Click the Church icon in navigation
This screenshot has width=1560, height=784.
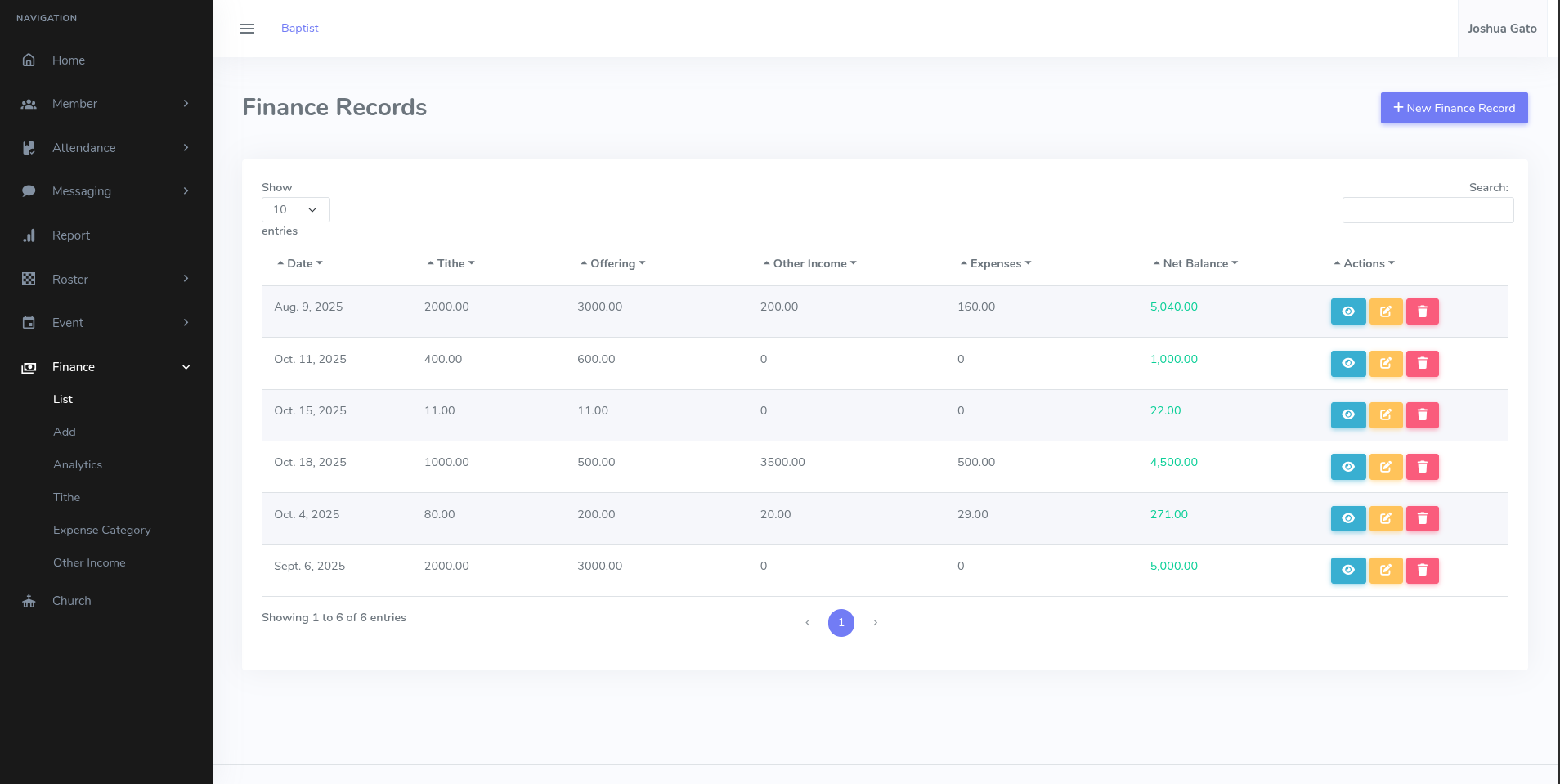pyautogui.click(x=29, y=601)
